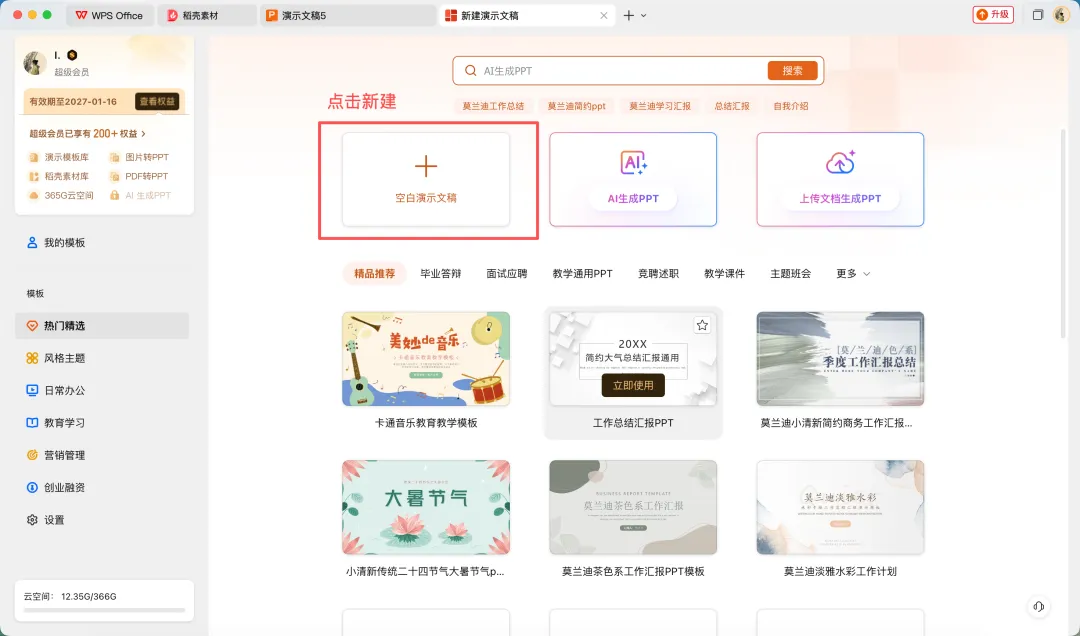The height and width of the screenshot is (636, 1080).
Task: Click 立即使用 on the work summary template
Action: [633, 385]
